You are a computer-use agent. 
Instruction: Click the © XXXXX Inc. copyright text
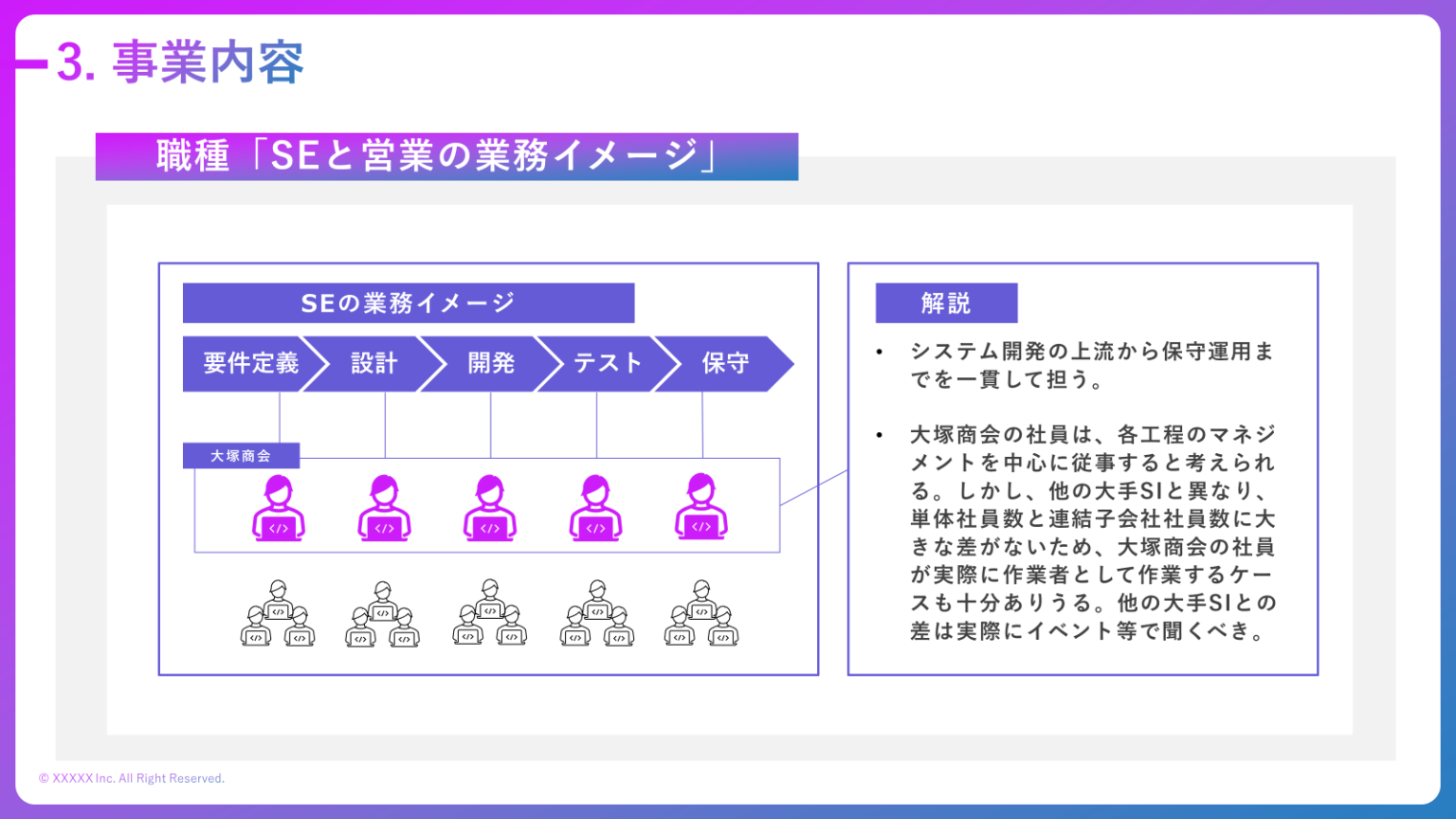click(x=132, y=777)
